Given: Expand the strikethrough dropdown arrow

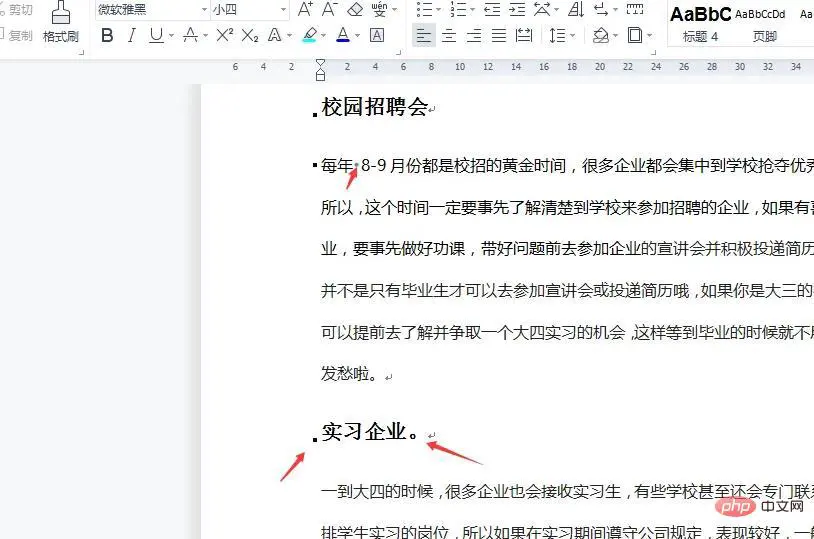Looking at the screenshot, I should tap(206, 36).
